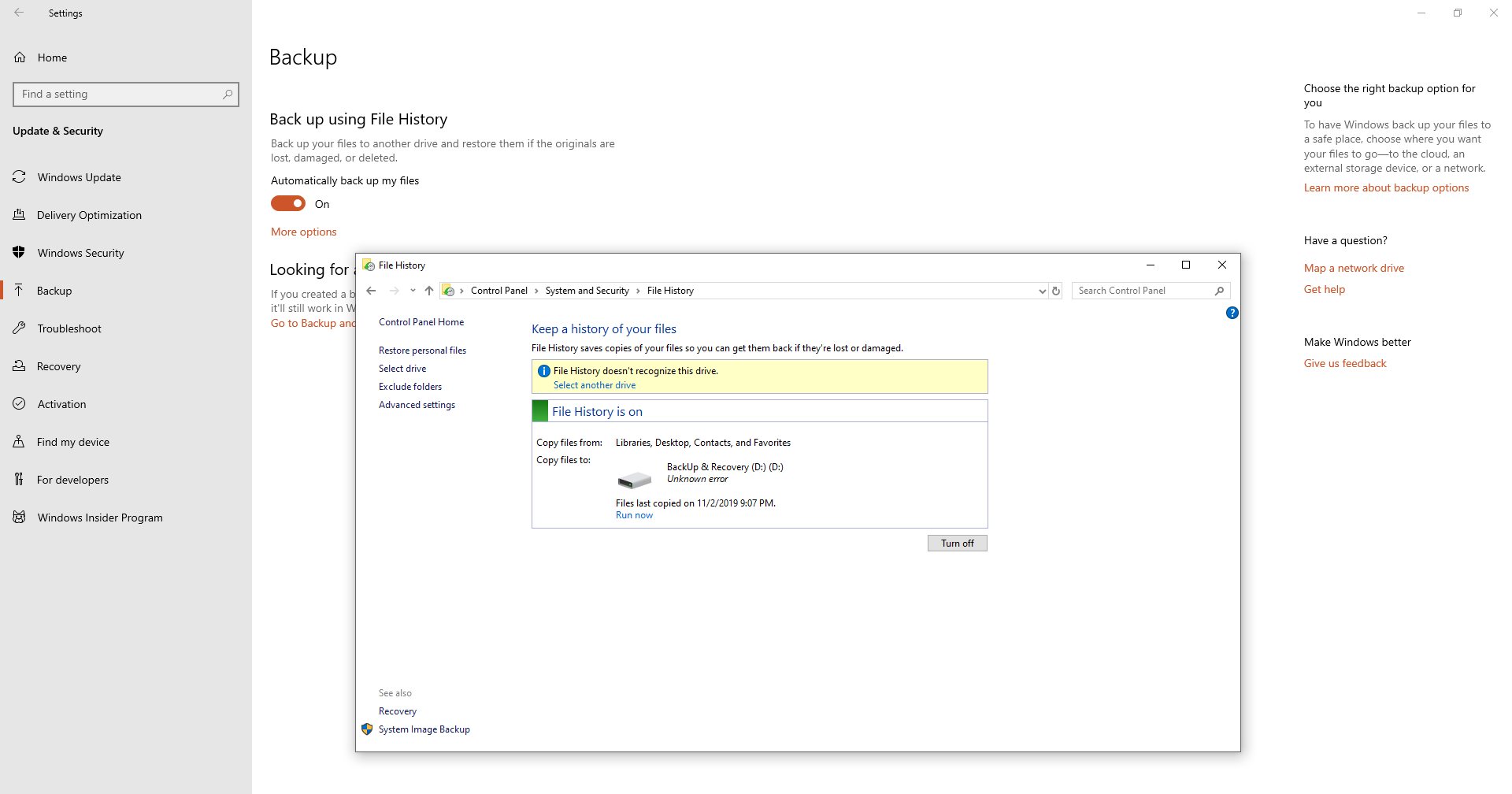Click the BackUp & Recovery drive icon
Screen dimensions: 1512x794
[x=634, y=480]
